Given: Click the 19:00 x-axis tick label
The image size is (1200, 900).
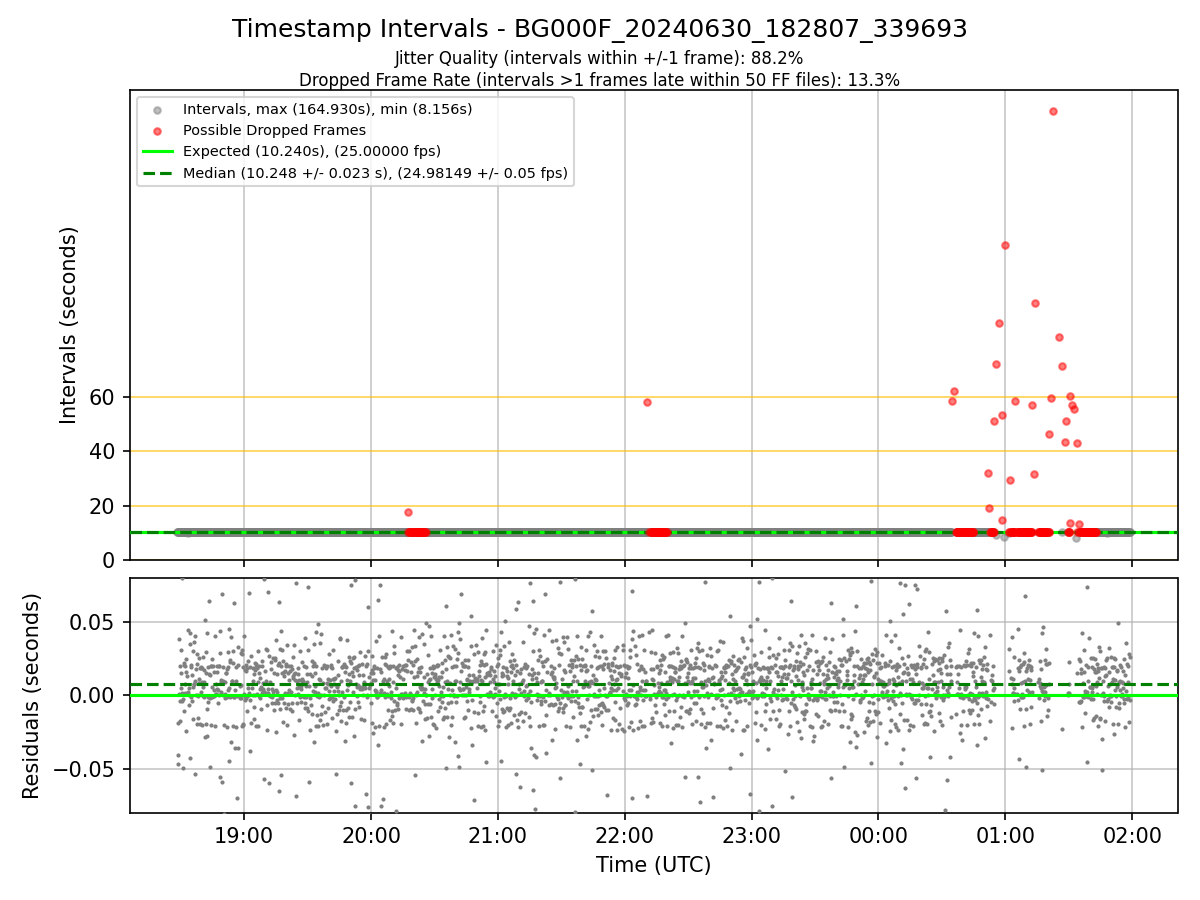Looking at the screenshot, I should [x=244, y=836].
